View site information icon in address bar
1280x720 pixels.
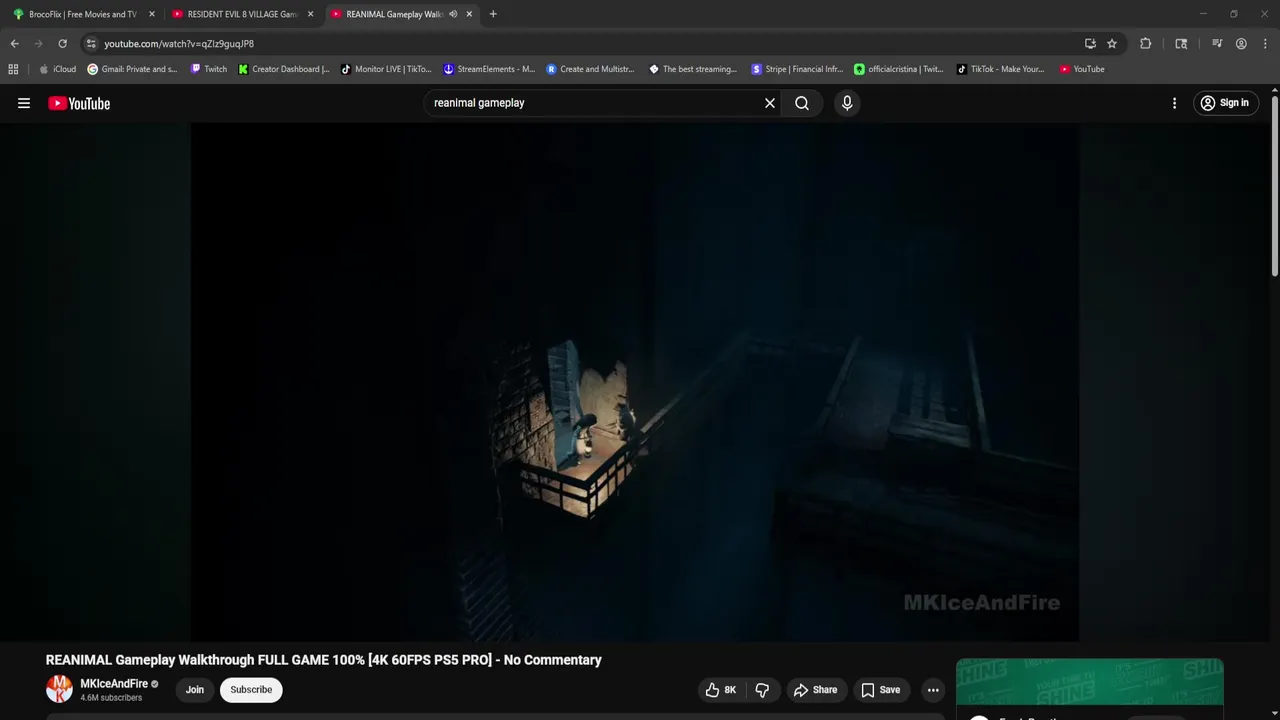pyautogui.click(x=91, y=44)
